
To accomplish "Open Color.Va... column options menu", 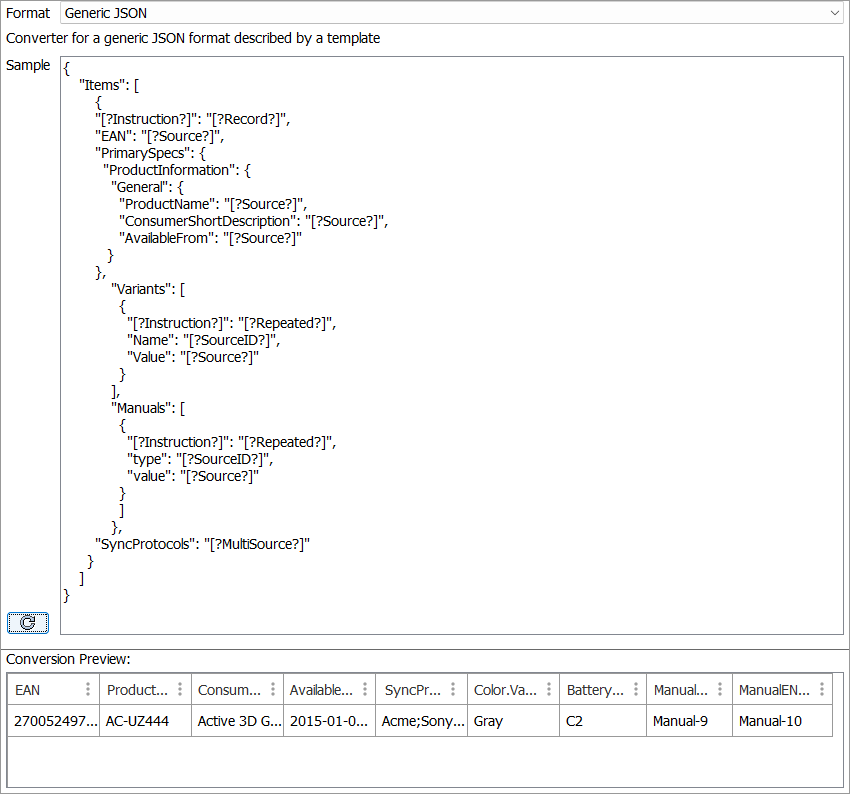I will (549, 689).
